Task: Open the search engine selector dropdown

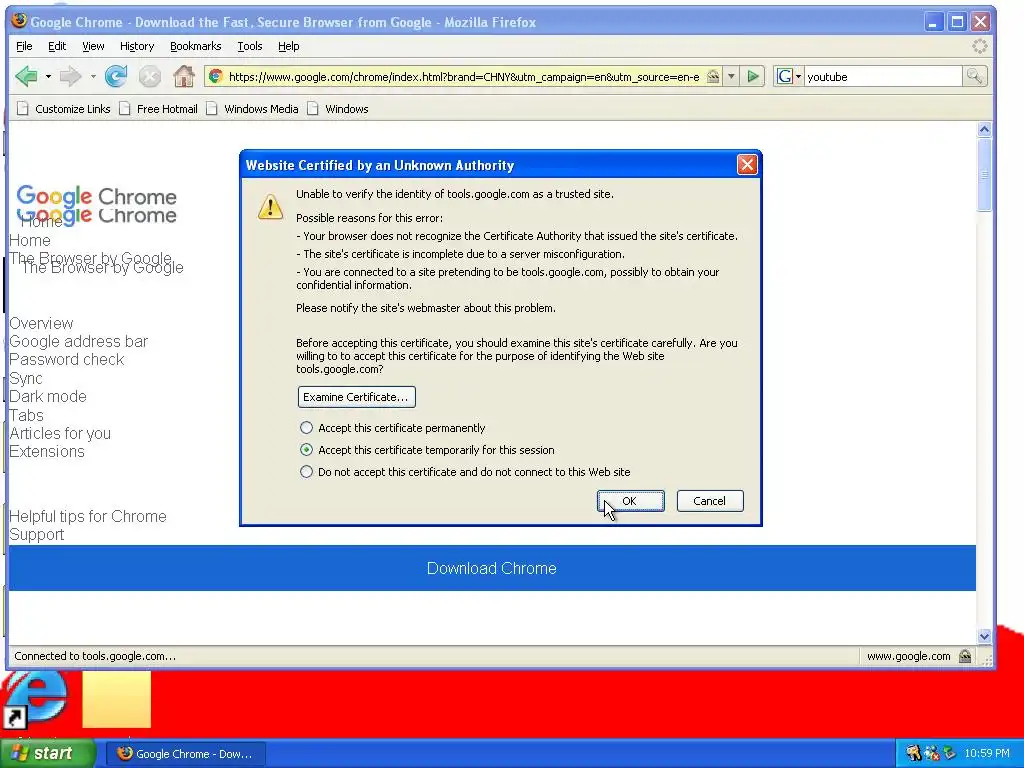Action: pyautogui.click(x=788, y=76)
